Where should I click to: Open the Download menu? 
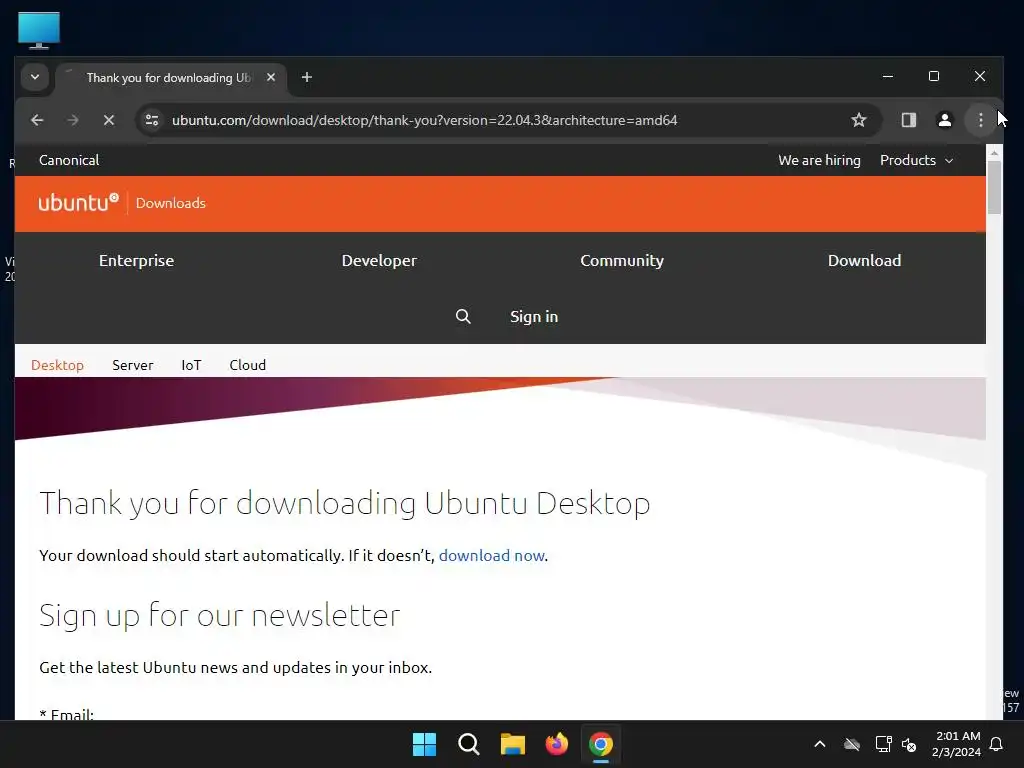(x=864, y=261)
